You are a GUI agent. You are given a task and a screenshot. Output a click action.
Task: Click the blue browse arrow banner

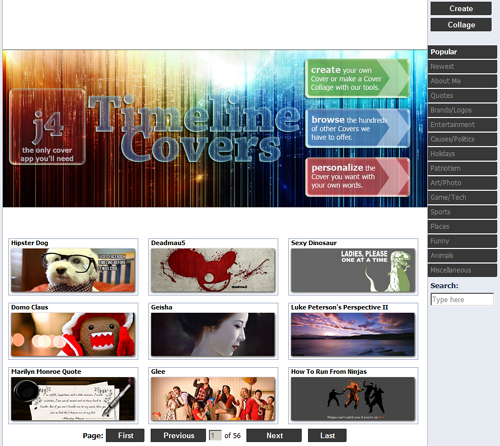click(x=357, y=128)
